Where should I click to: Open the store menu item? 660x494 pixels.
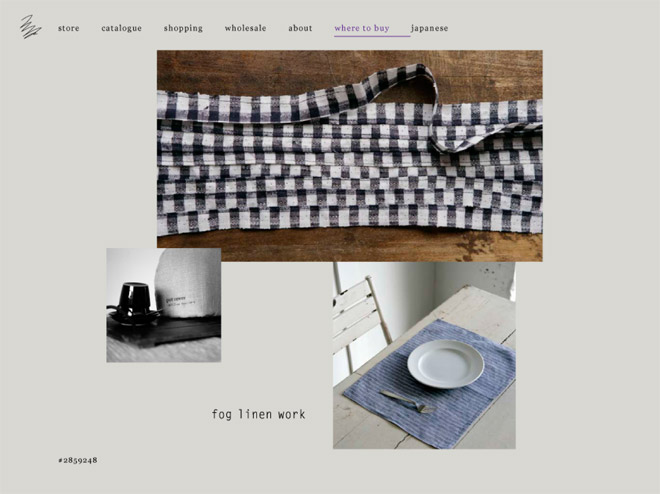coord(69,28)
